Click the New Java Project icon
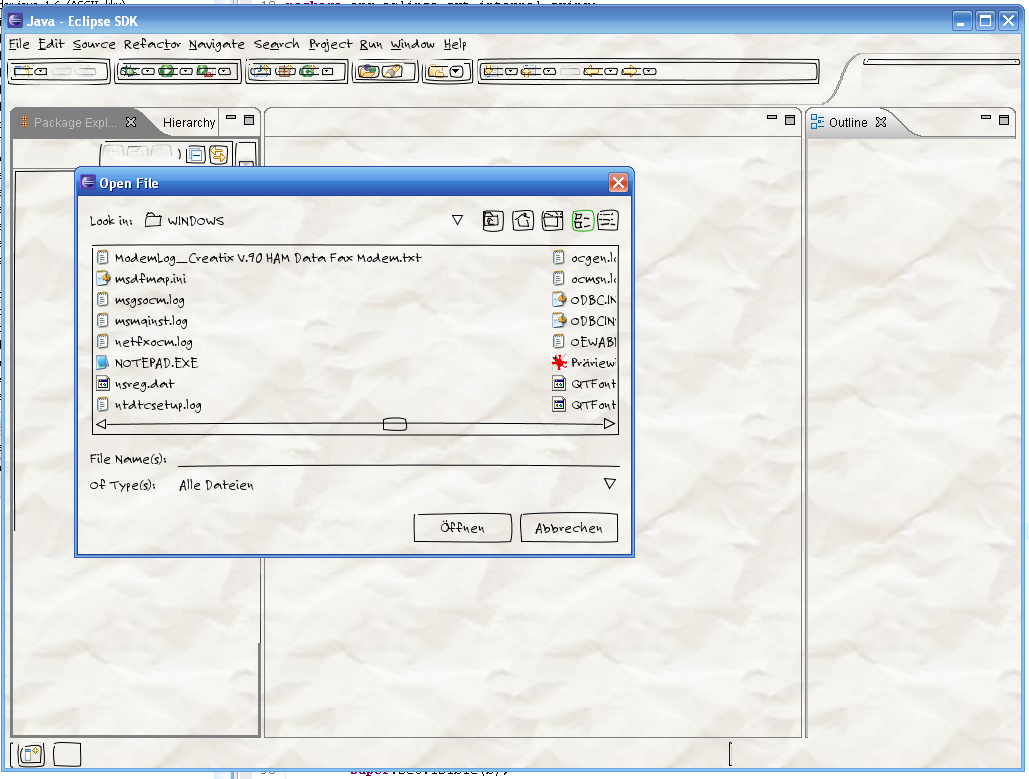This screenshot has width=1029, height=779. tap(261, 71)
